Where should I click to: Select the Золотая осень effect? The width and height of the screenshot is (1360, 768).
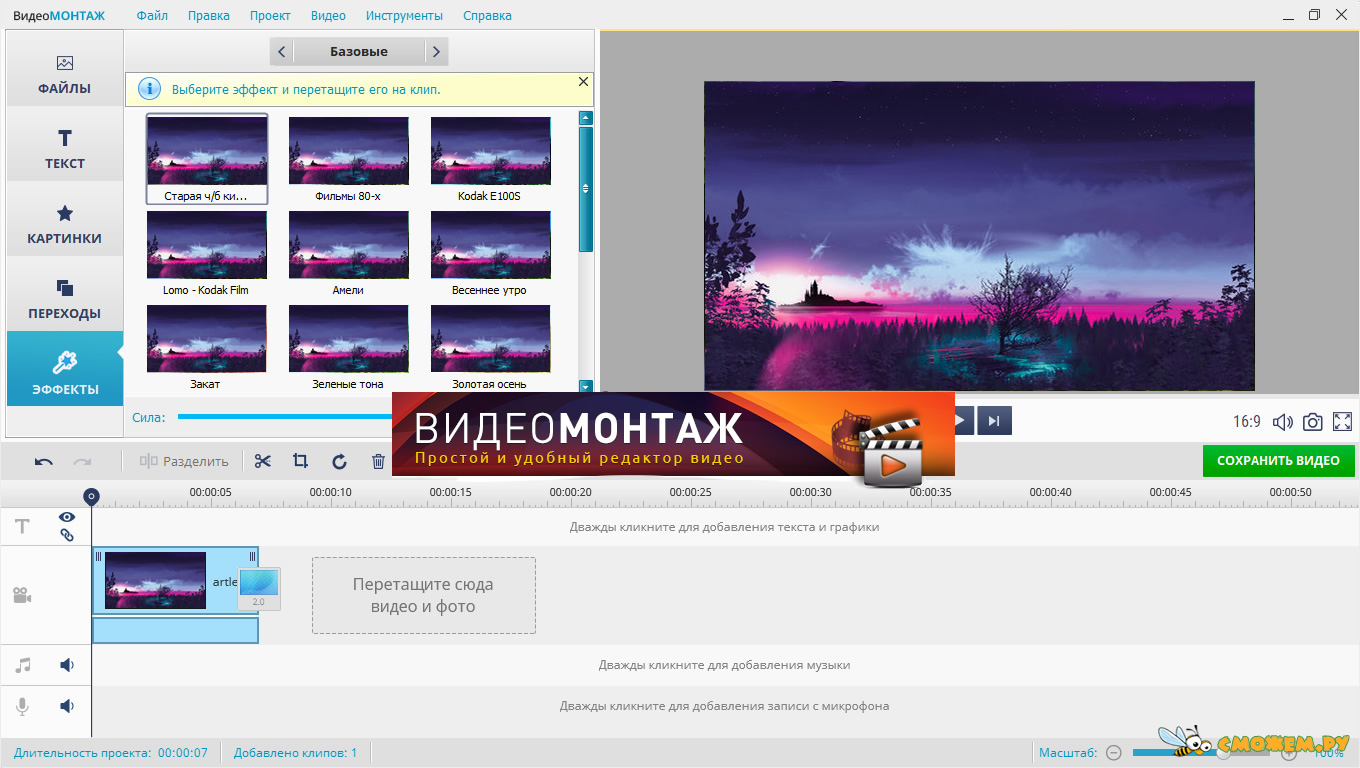(x=490, y=347)
